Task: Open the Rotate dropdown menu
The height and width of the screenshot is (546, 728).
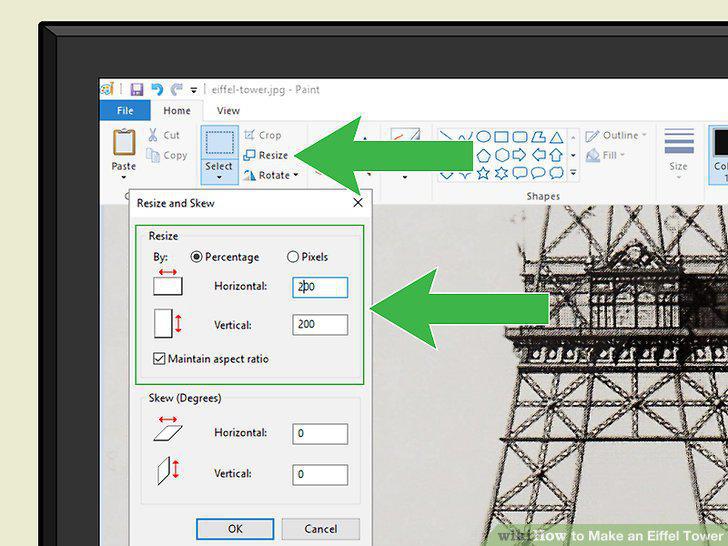Action: click(x=295, y=175)
